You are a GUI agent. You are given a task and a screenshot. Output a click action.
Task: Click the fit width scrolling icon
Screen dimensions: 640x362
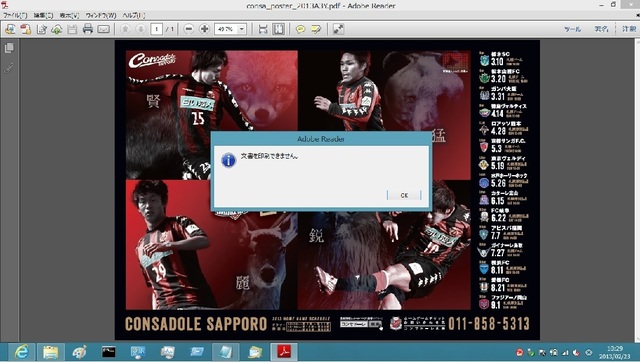pos(263,29)
